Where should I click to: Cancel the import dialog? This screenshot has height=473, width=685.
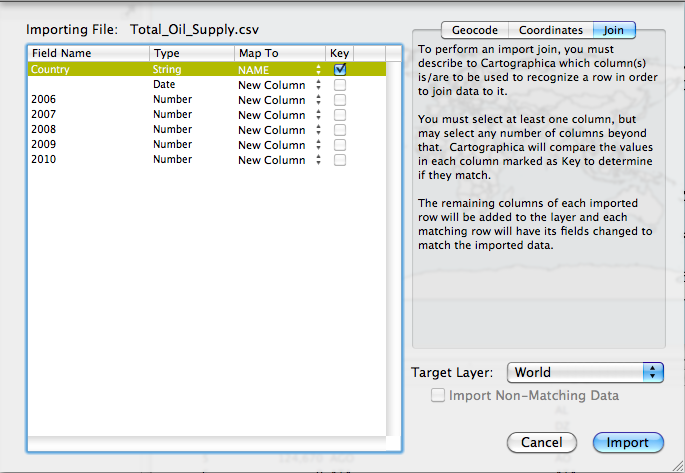541,442
